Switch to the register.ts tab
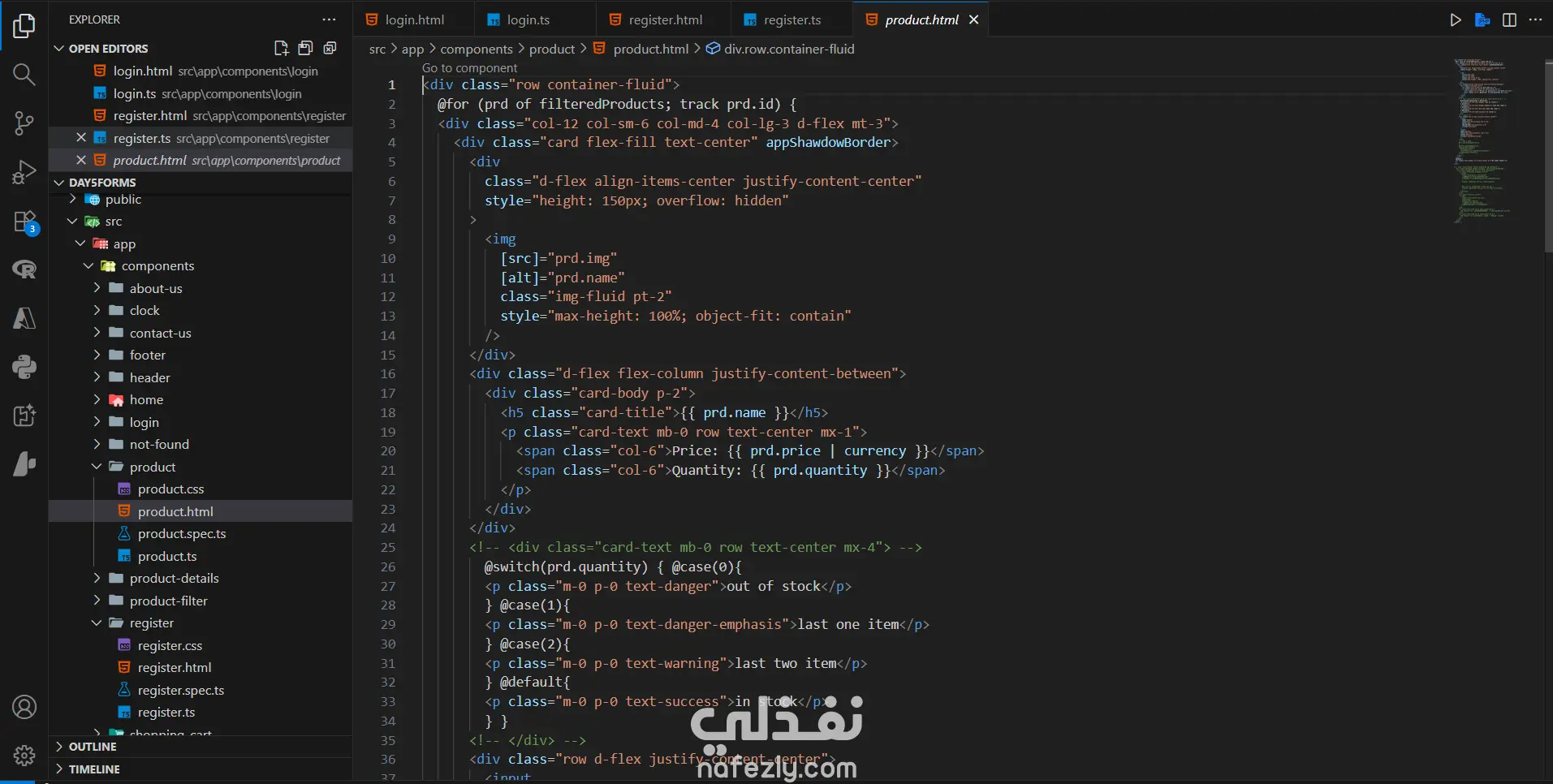The height and width of the screenshot is (784, 1553). (x=792, y=19)
